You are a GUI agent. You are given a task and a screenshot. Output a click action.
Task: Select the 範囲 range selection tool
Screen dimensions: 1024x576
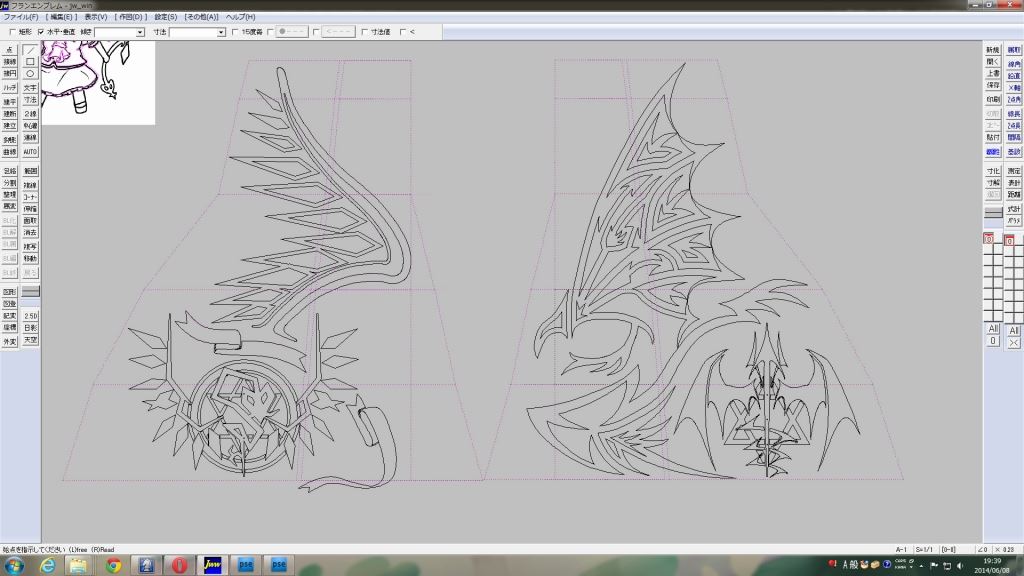(30, 171)
